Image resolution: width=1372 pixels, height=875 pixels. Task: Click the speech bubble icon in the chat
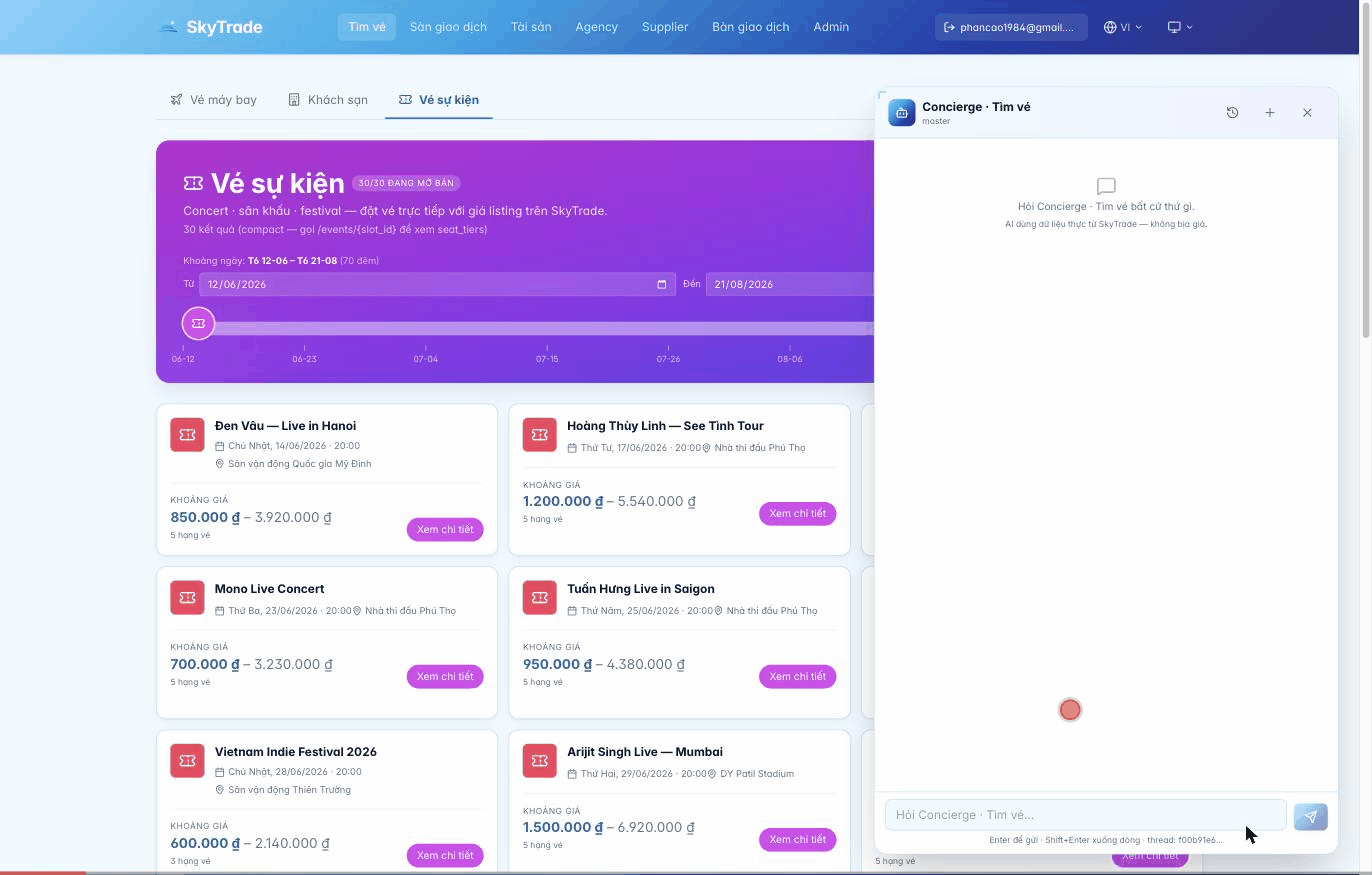click(1106, 186)
